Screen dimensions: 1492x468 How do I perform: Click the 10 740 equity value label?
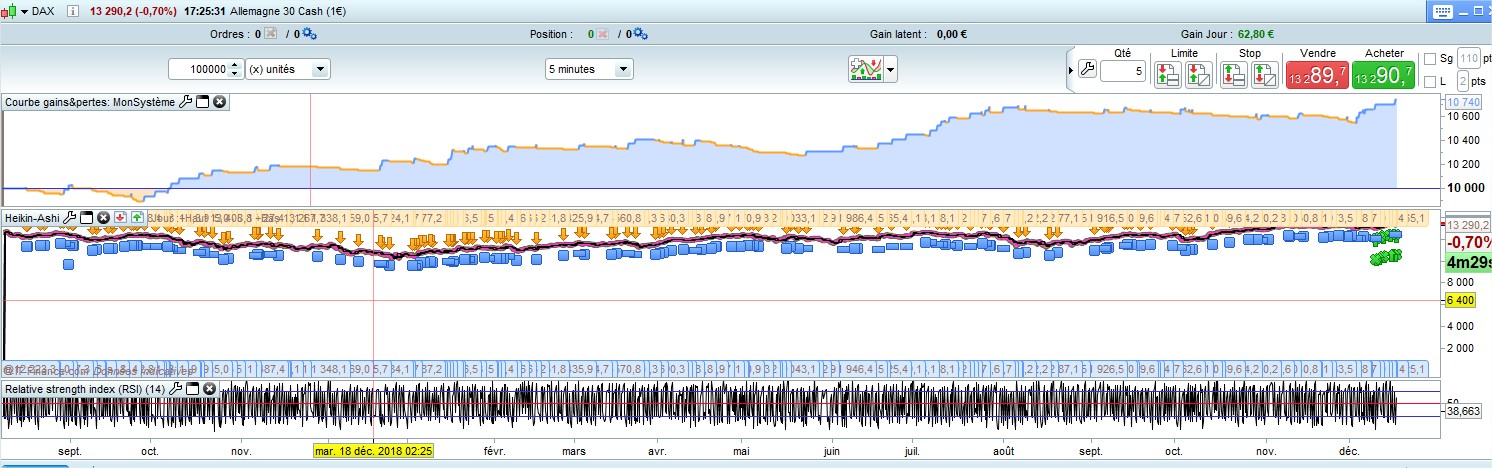pyautogui.click(x=1463, y=102)
